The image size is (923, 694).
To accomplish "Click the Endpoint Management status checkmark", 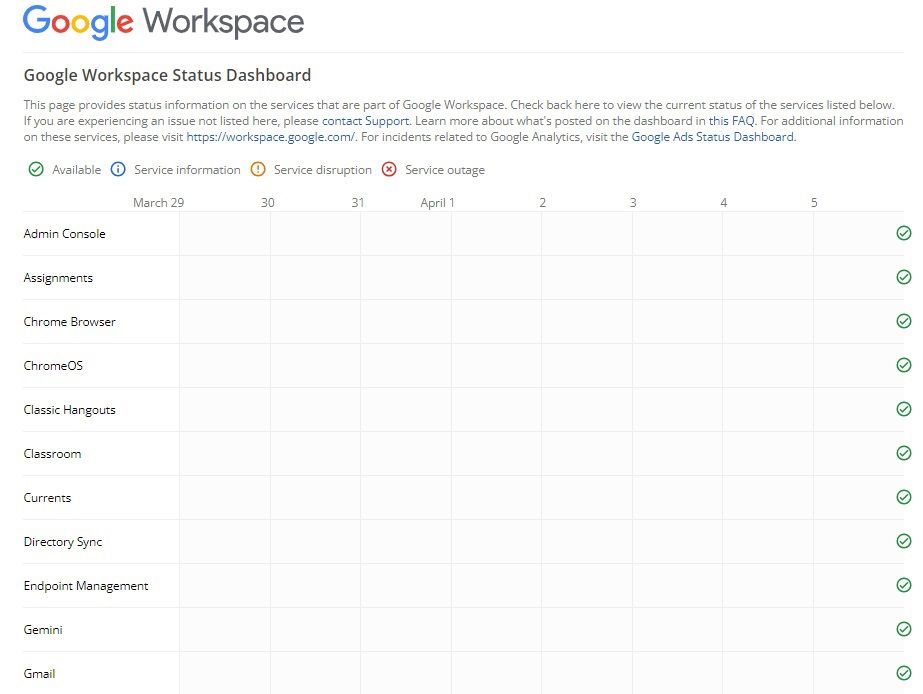I will [x=904, y=585].
